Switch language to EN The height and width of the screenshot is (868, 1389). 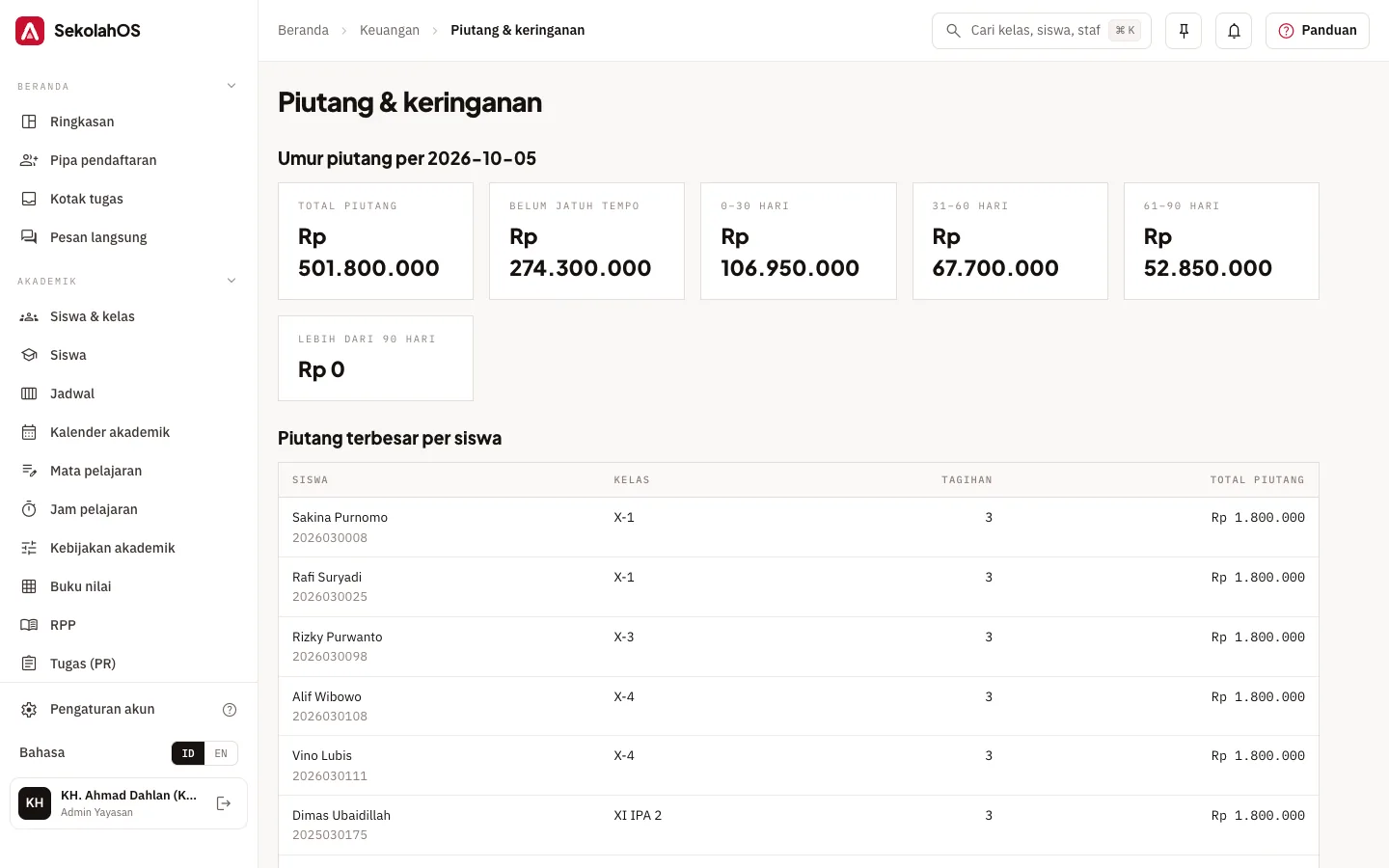coord(221,753)
